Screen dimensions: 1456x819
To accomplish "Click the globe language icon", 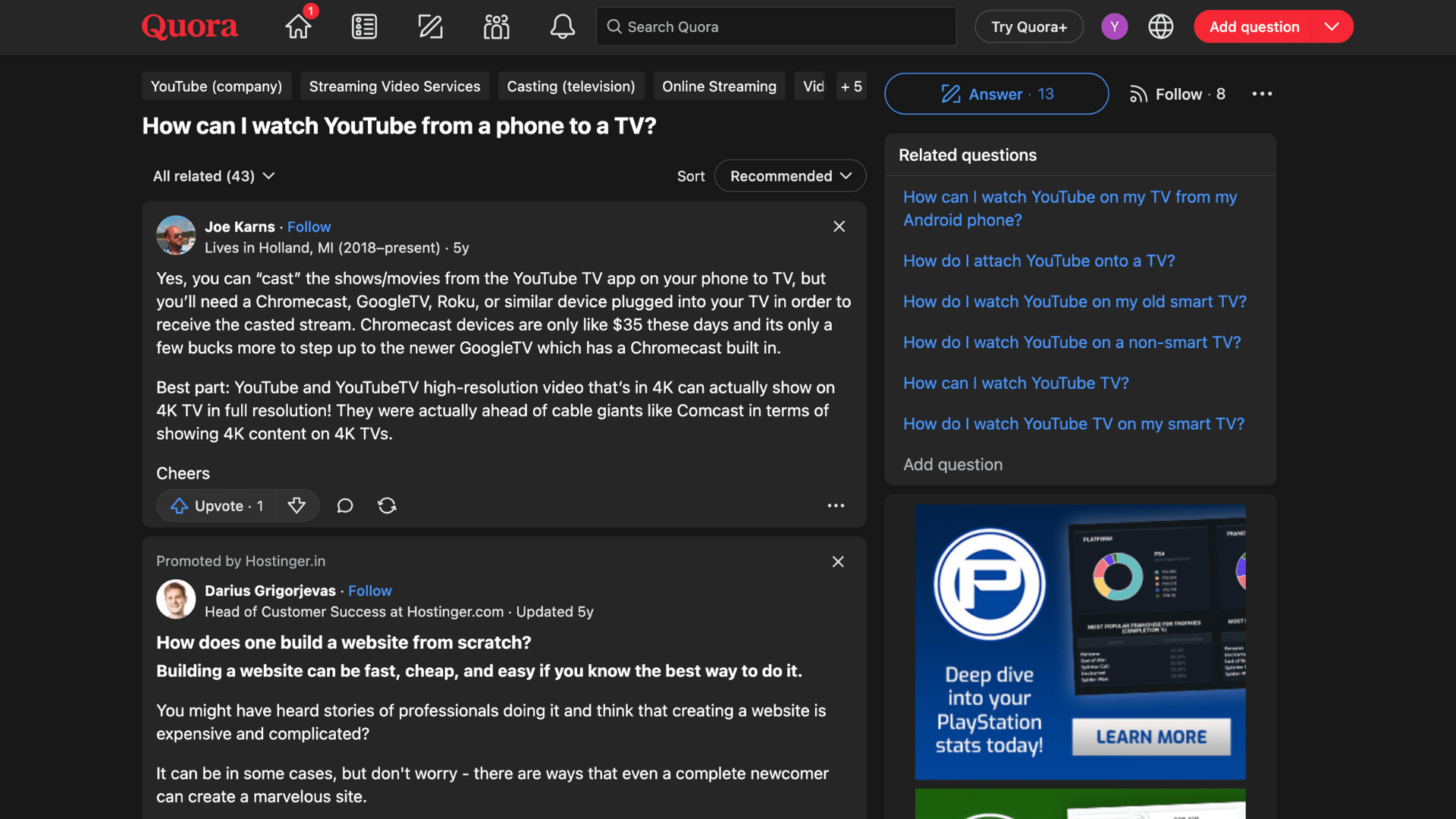I will (1160, 27).
